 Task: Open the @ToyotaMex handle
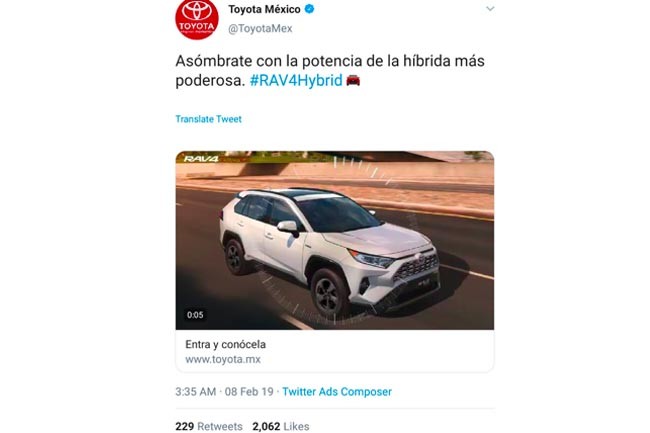point(260,29)
